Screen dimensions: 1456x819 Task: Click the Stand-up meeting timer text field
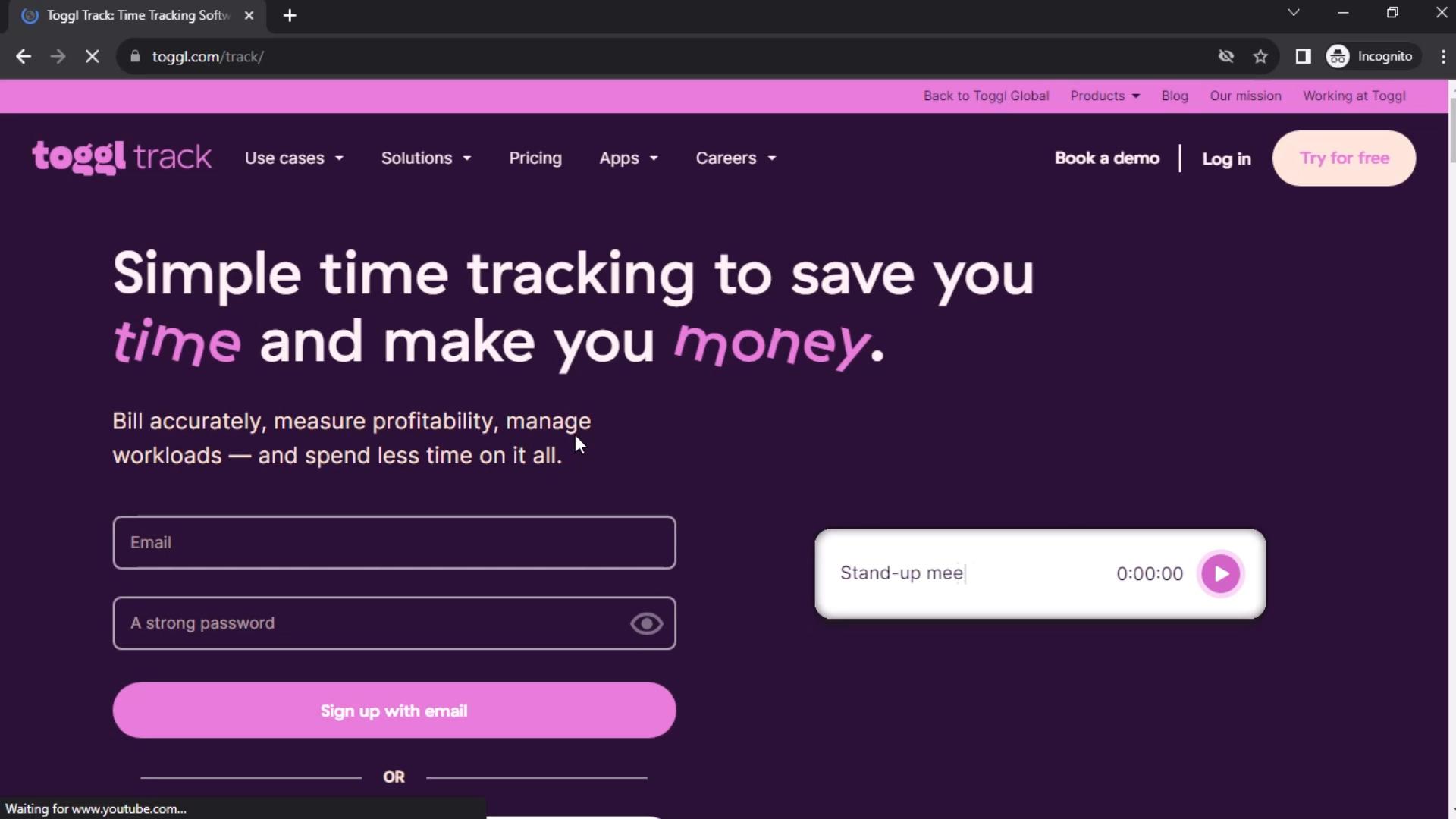point(902,573)
